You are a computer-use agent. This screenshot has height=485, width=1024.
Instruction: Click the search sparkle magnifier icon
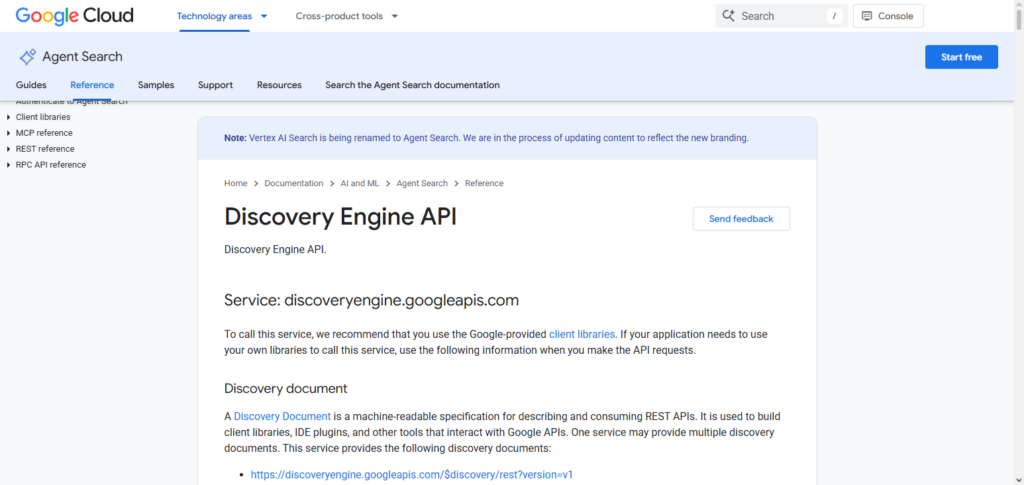tap(729, 16)
